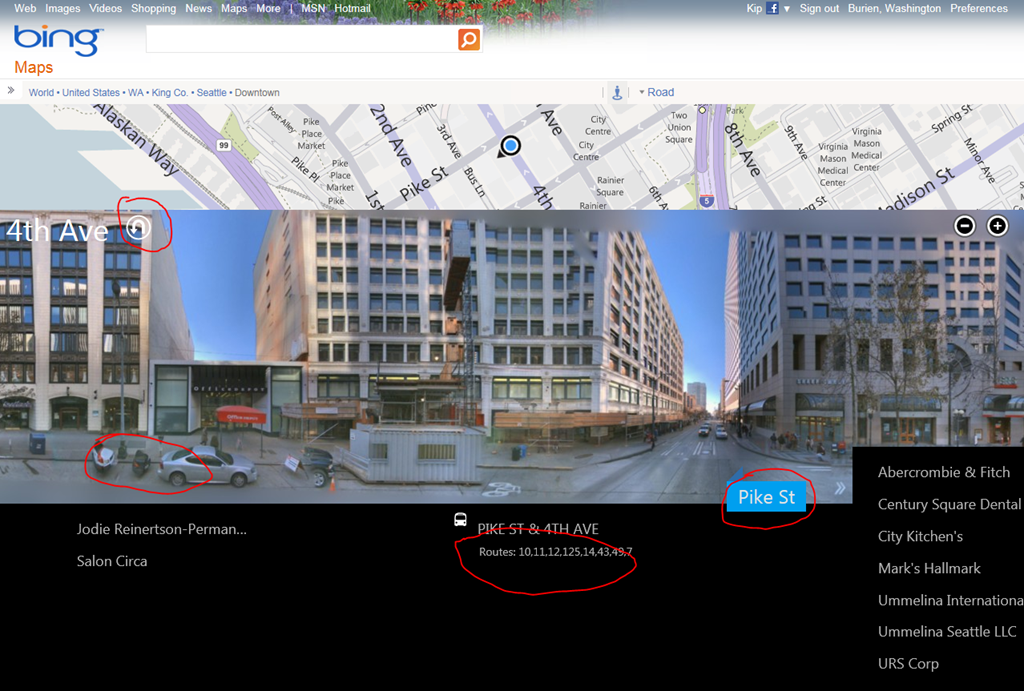Viewport: 1024px width, 691px height.
Task: Click the Alaskan Way map label
Action: click(x=136, y=139)
